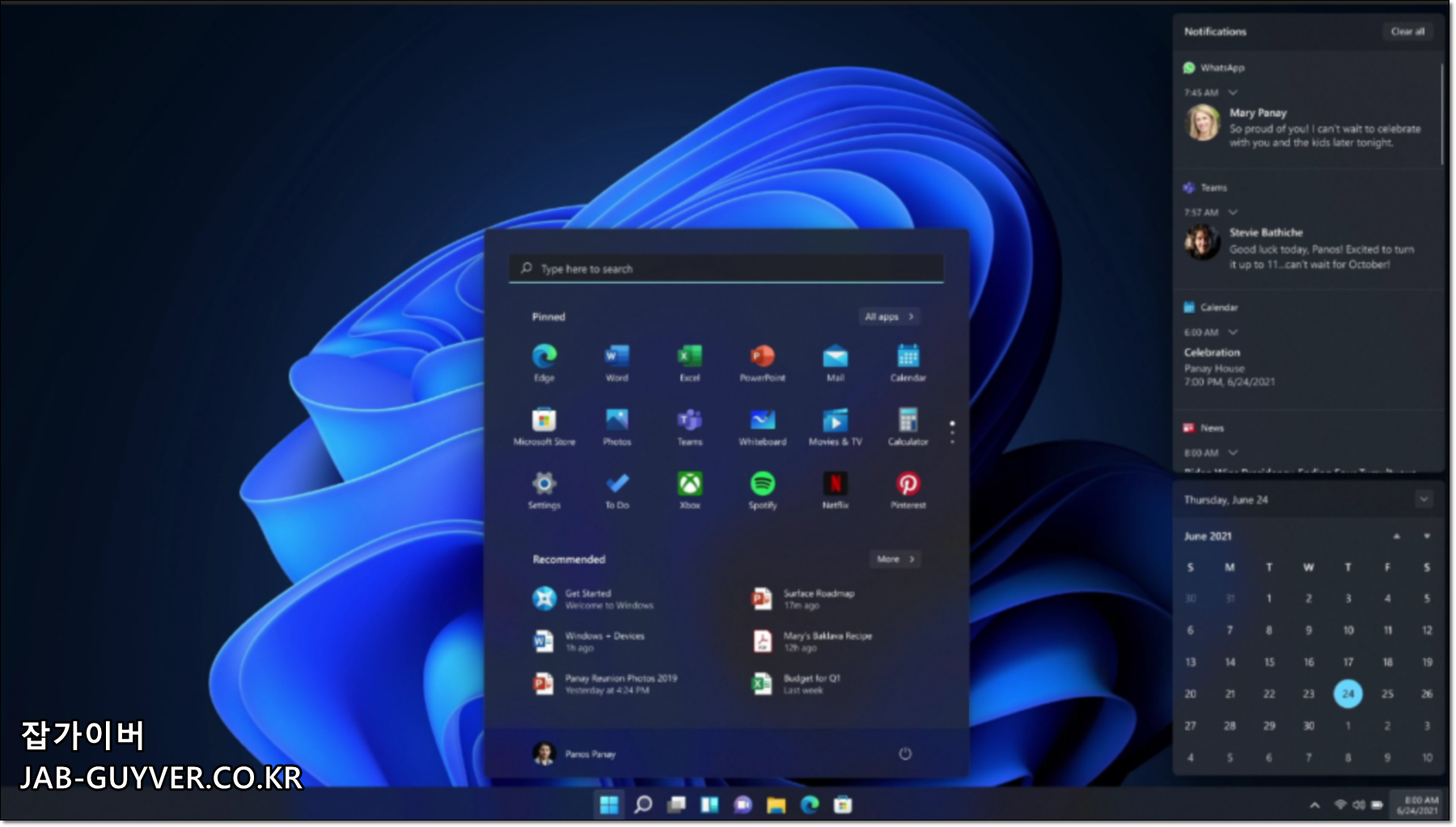Select June 9 in calendar
This screenshot has width=1456, height=827.
[1309, 630]
